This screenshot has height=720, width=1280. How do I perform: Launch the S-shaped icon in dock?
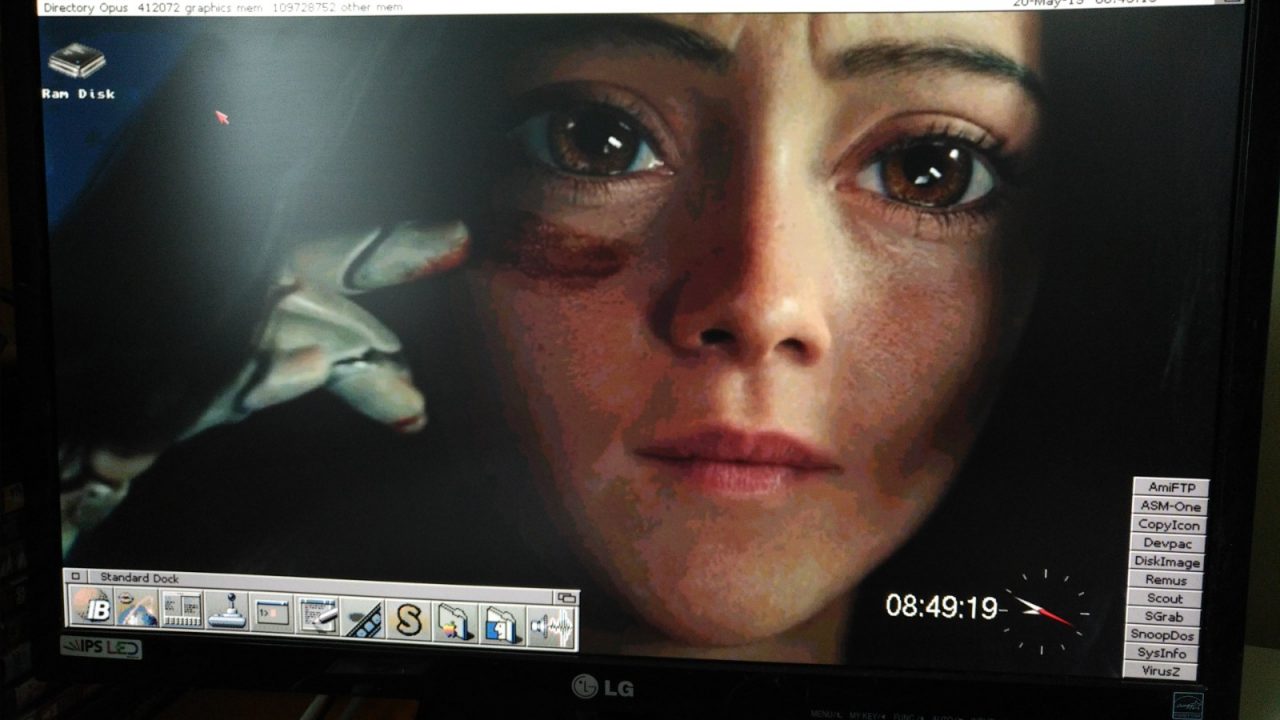click(x=408, y=621)
